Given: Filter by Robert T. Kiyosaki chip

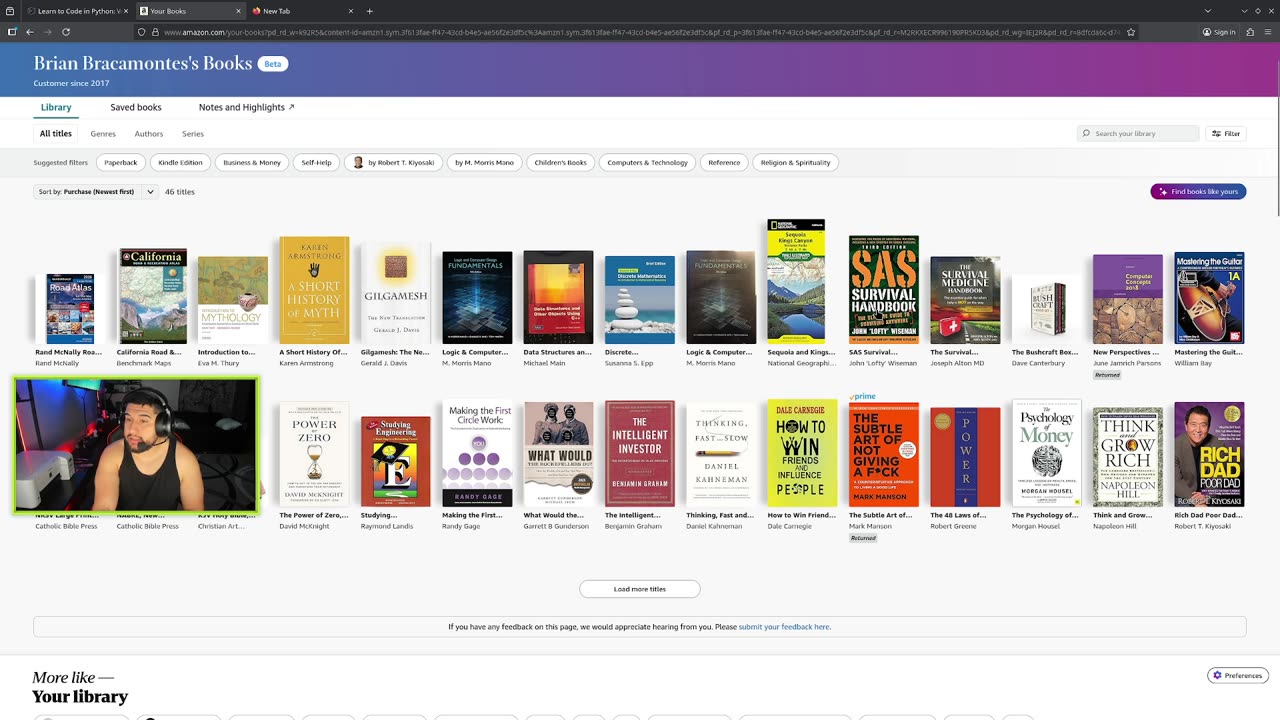Looking at the screenshot, I should pos(394,162).
